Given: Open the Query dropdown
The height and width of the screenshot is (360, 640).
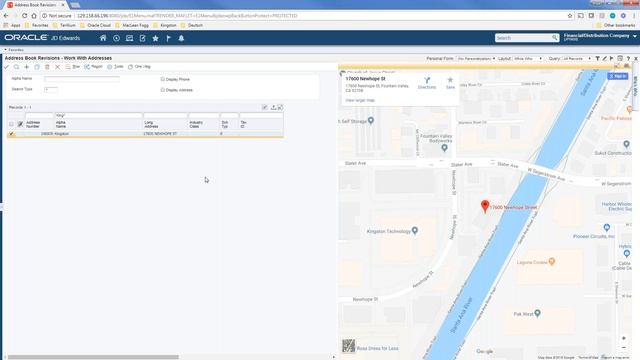Looking at the screenshot, I should 577,59.
